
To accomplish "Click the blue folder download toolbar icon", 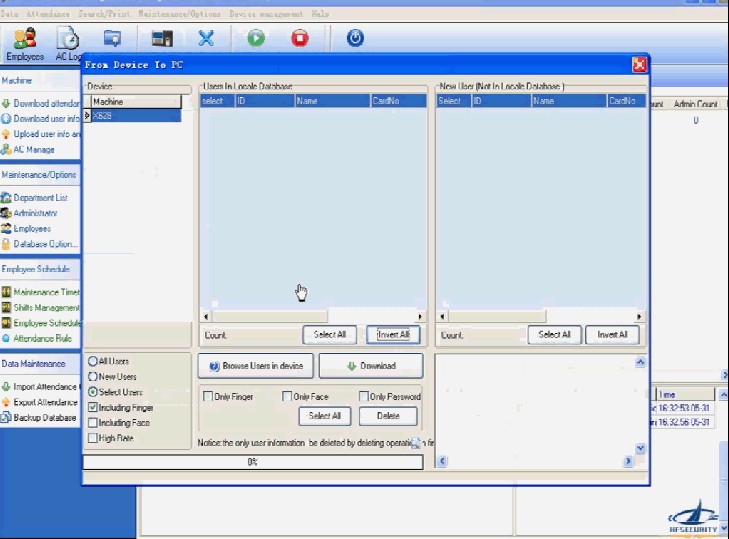I will point(112,39).
